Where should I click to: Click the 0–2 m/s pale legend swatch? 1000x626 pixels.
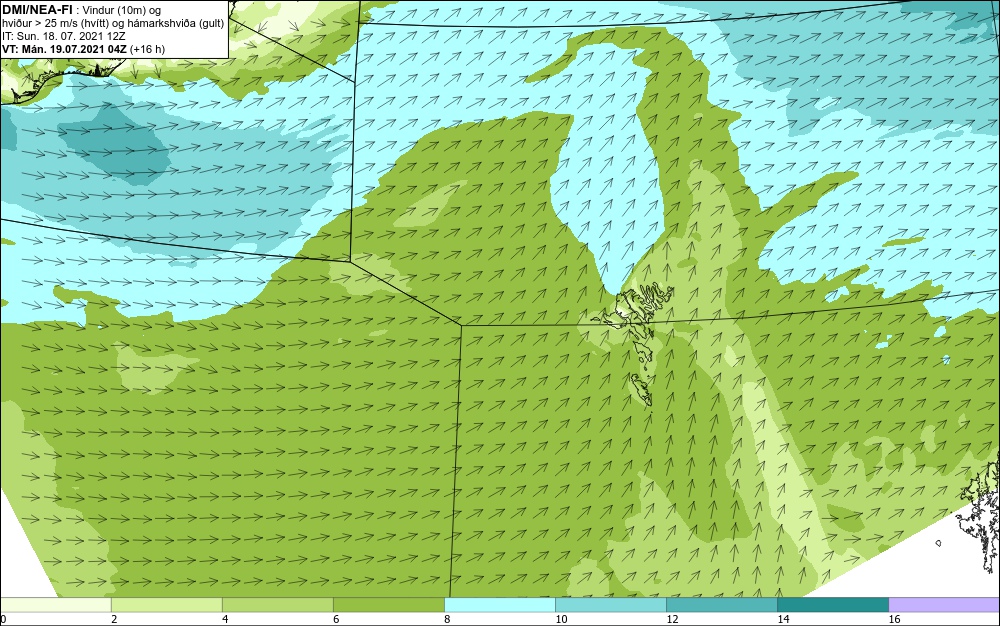tap(55, 604)
